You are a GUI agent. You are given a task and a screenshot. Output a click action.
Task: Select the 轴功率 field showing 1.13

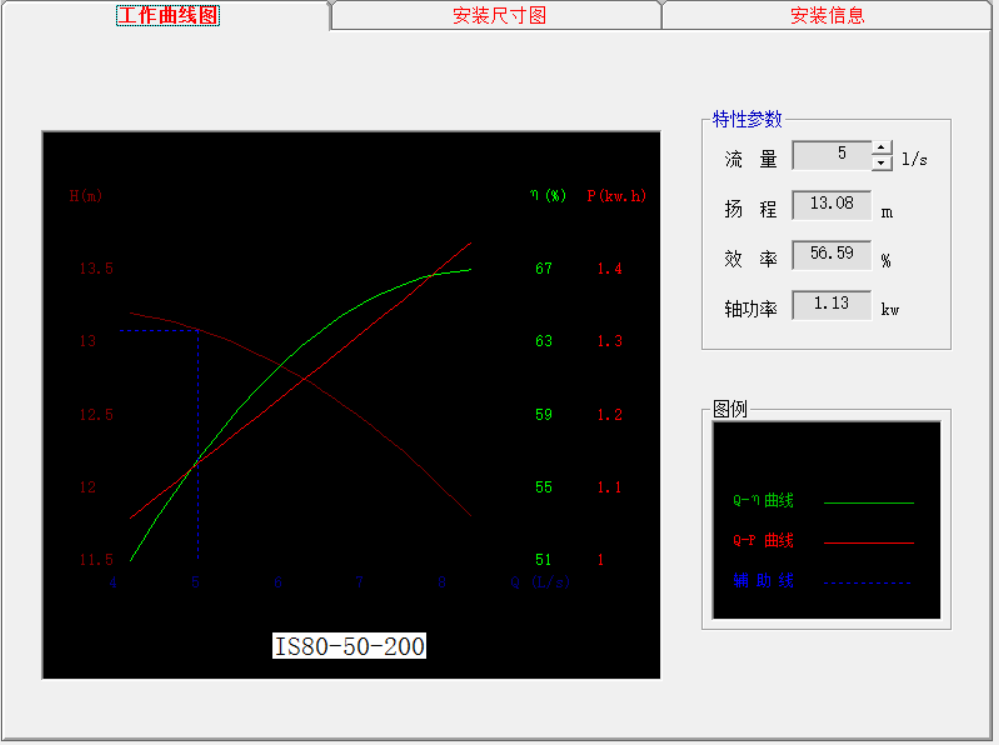coord(831,305)
